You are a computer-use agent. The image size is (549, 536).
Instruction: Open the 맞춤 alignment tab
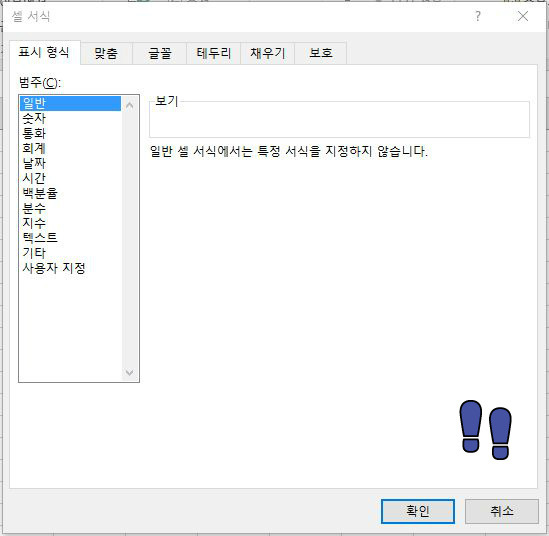tap(106, 53)
